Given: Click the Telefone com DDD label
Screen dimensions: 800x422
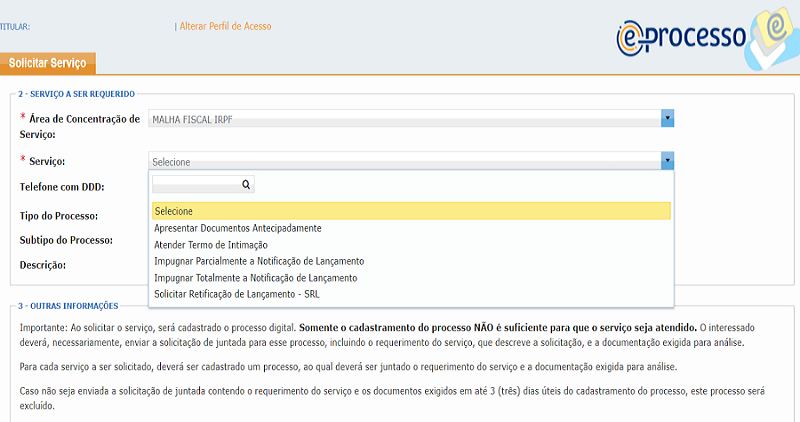Looking at the screenshot, I should 62,187.
